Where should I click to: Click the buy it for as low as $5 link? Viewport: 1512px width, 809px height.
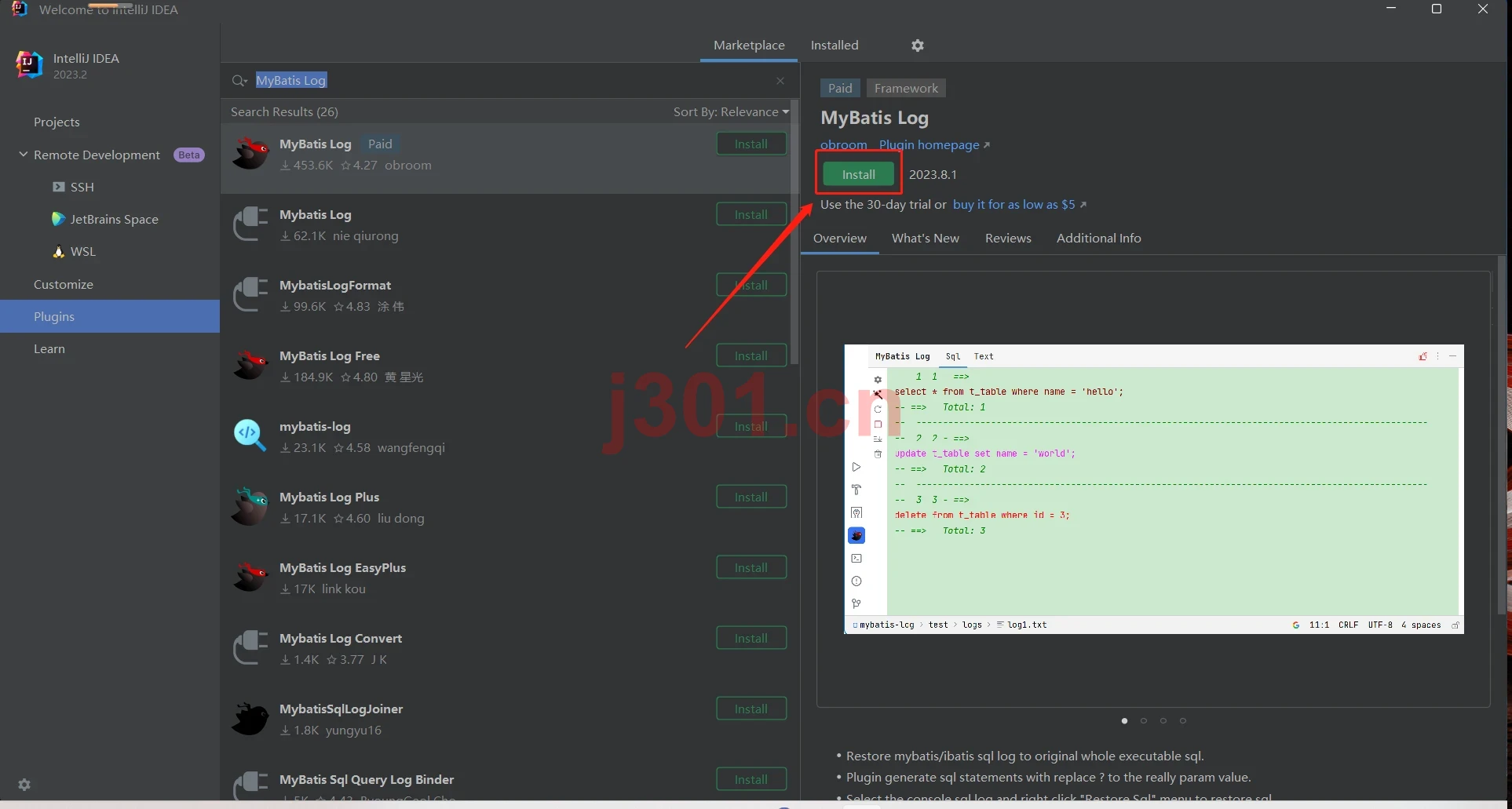pos(1019,205)
